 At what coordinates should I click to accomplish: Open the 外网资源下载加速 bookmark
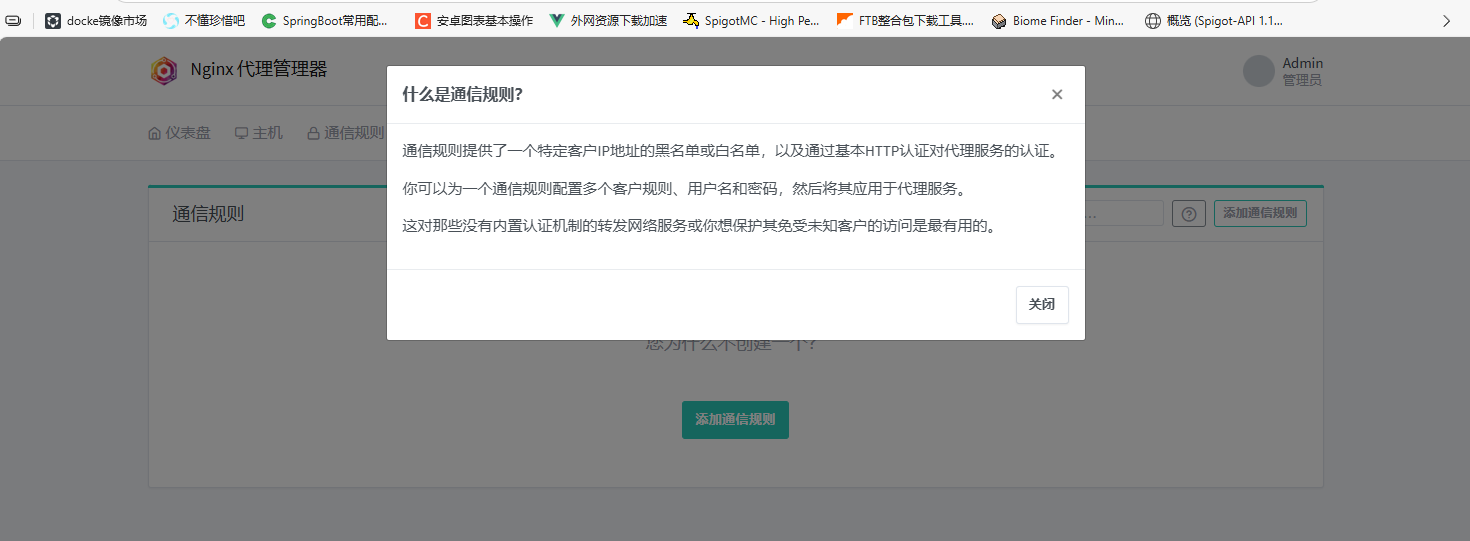point(608,20)
